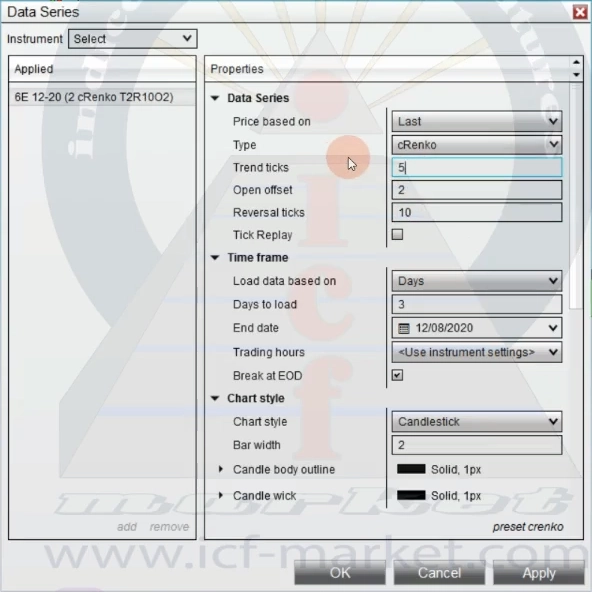Viewport: 592px width, 592px height.
Task: Click the Candle wick black color swatch
Action: 411,495
